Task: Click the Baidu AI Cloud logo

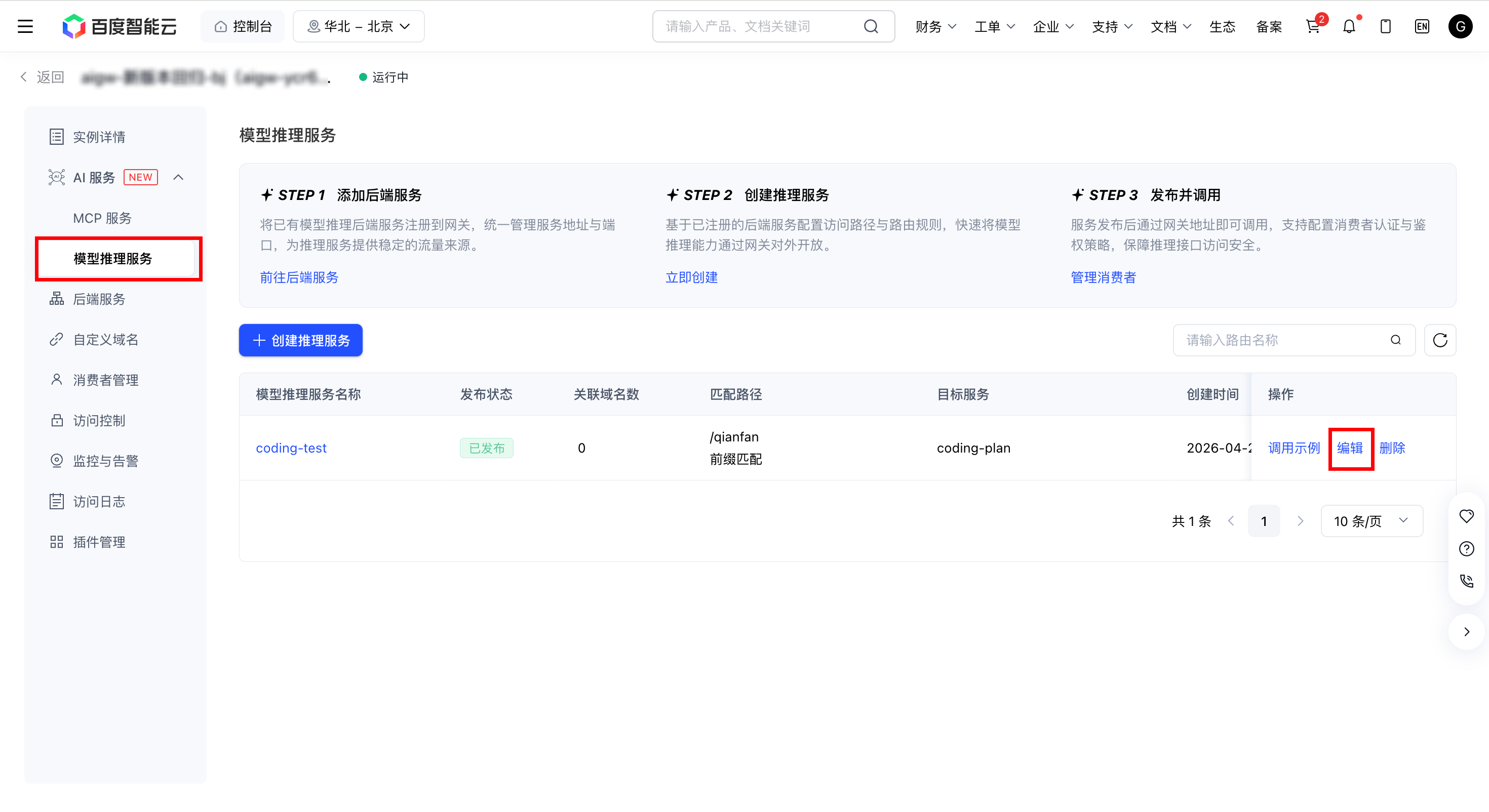Action: tap(119, 26)
